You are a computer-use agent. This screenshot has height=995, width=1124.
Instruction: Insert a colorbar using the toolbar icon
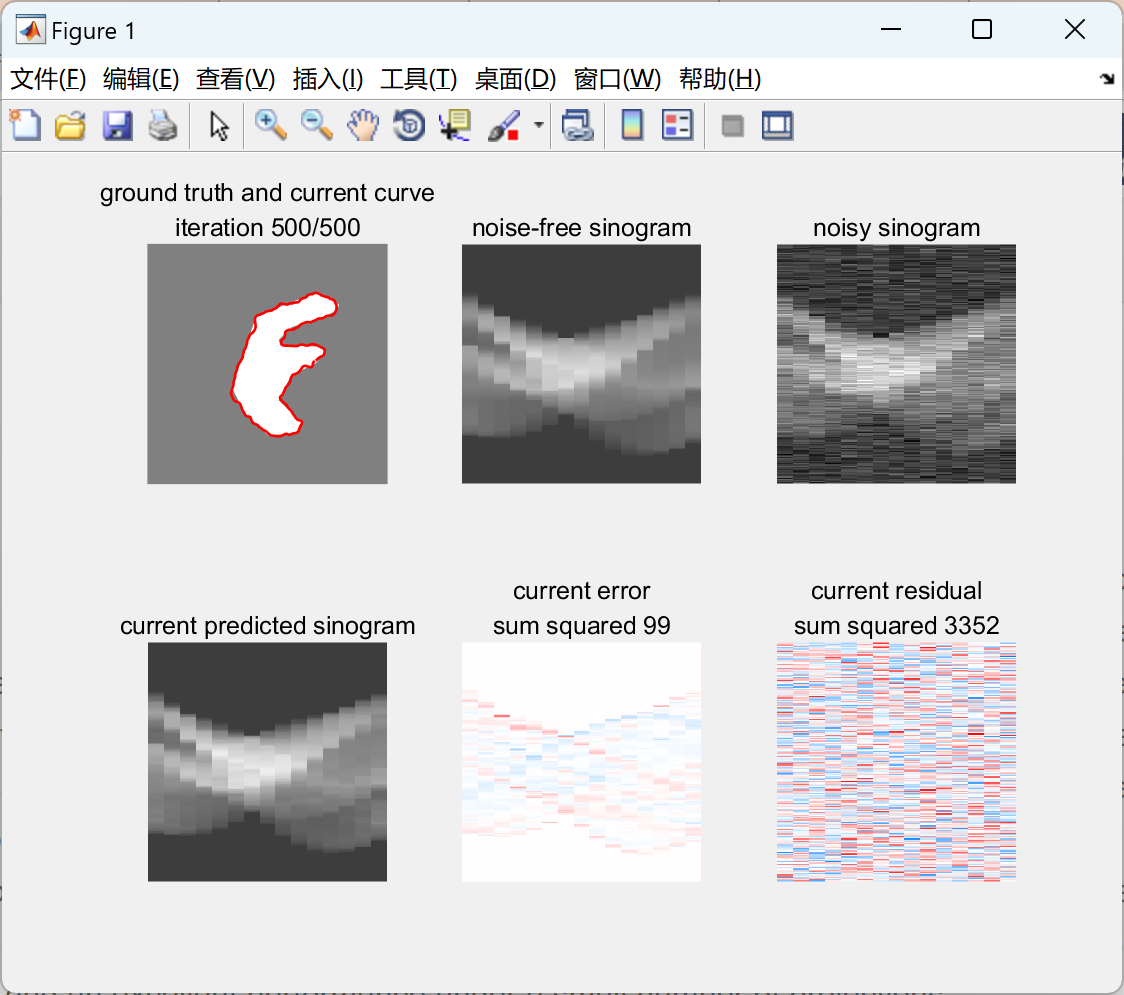coord(632,125)
